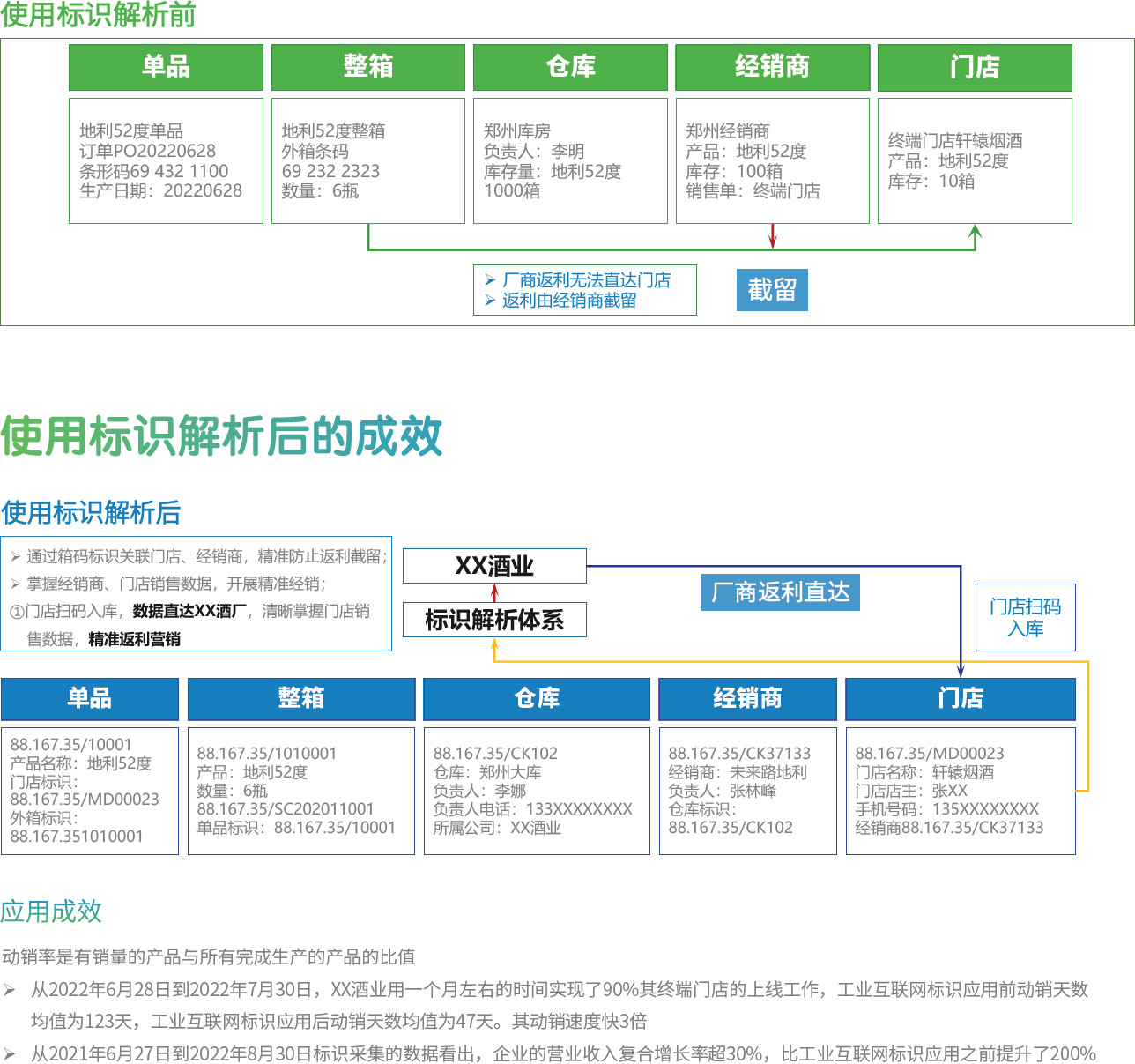Select the green 经销商 header
1135x1064 pixels.
772,67
